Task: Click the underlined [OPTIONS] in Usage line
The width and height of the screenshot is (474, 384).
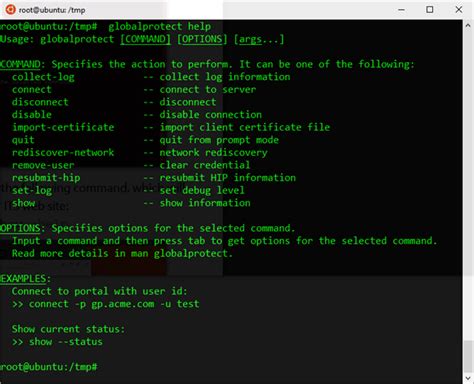Action: (202, 39)
